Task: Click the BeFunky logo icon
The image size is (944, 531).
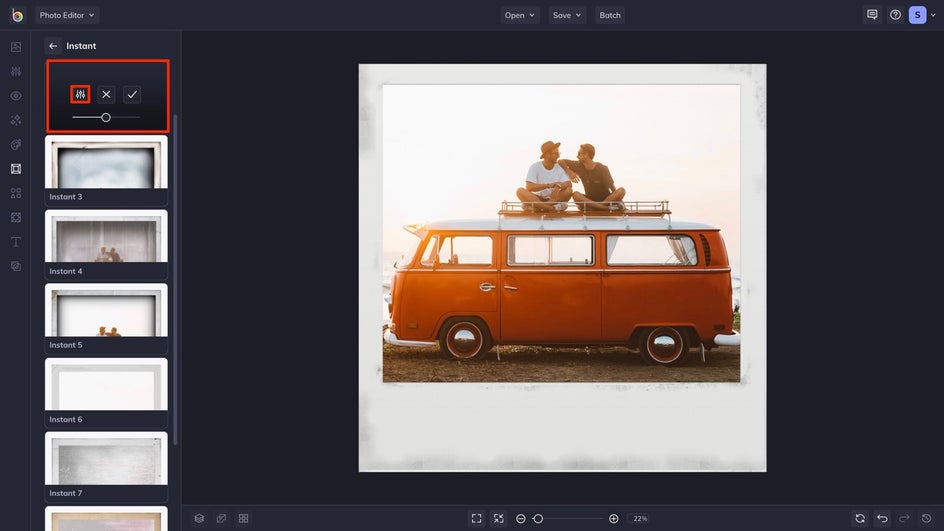Action: coord(17,15)
